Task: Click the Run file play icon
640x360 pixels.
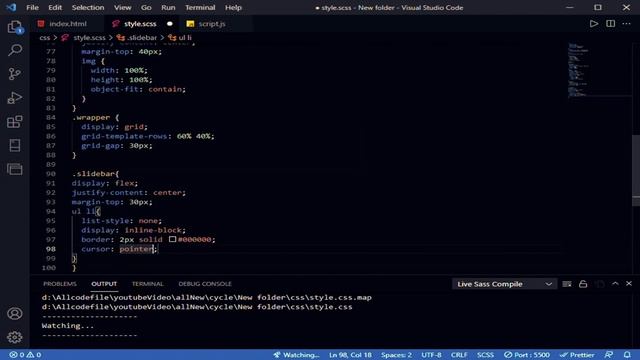Action: [594, 24]
